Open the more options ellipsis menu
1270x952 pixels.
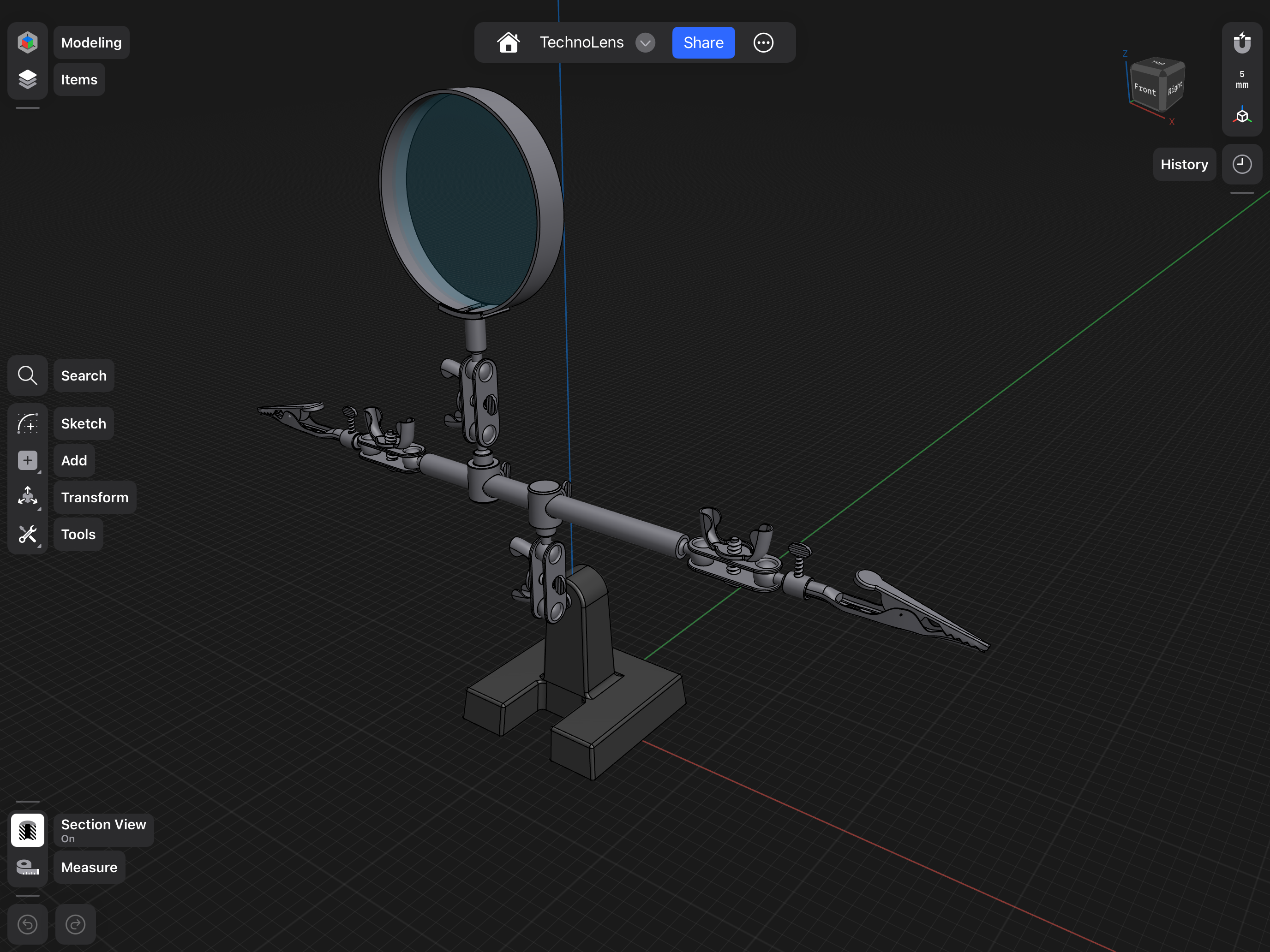click(x=763, y=42)
